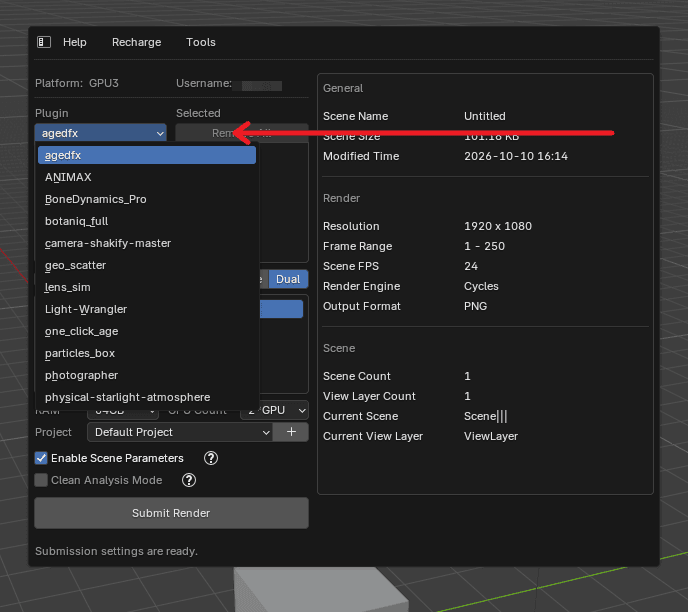Choose ANIMAX from the plugin list
Image resolution: width=688 pixels, height=612 pixels.
click(147, 177)
